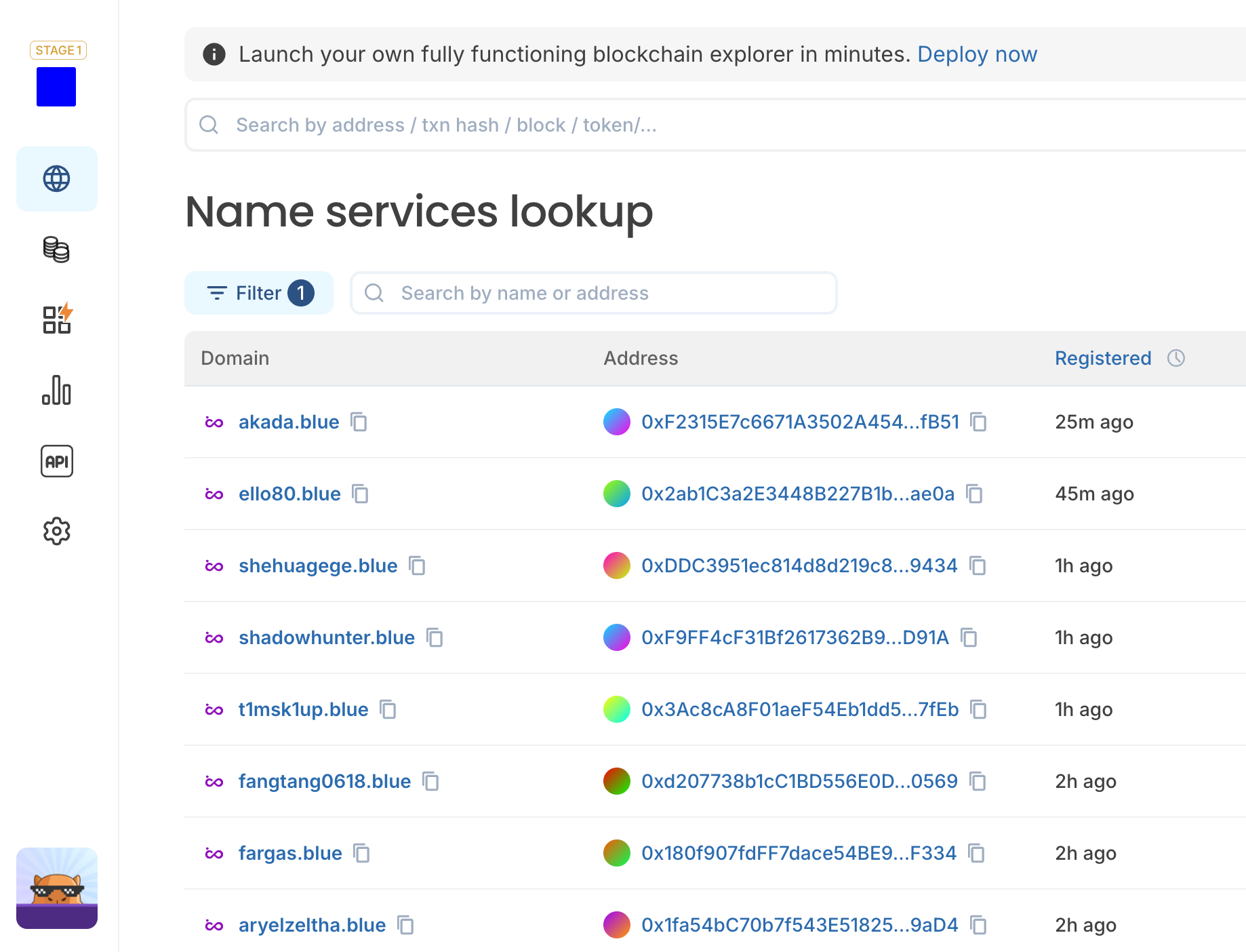Open address 0x2ab1C3a2E3448B227B1b...ae0a
This screenshot has height=952, width=1246.
tap(798, 494)
